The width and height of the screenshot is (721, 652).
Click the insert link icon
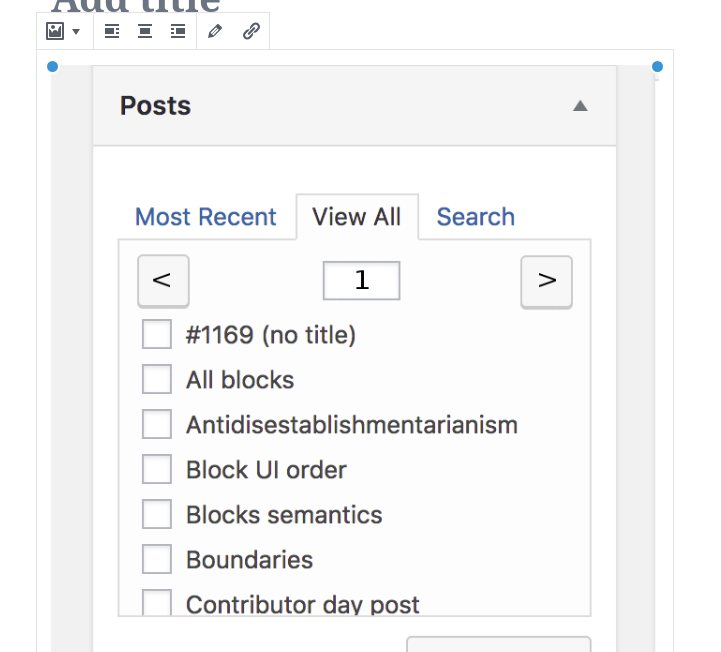(x=251, y=32)
